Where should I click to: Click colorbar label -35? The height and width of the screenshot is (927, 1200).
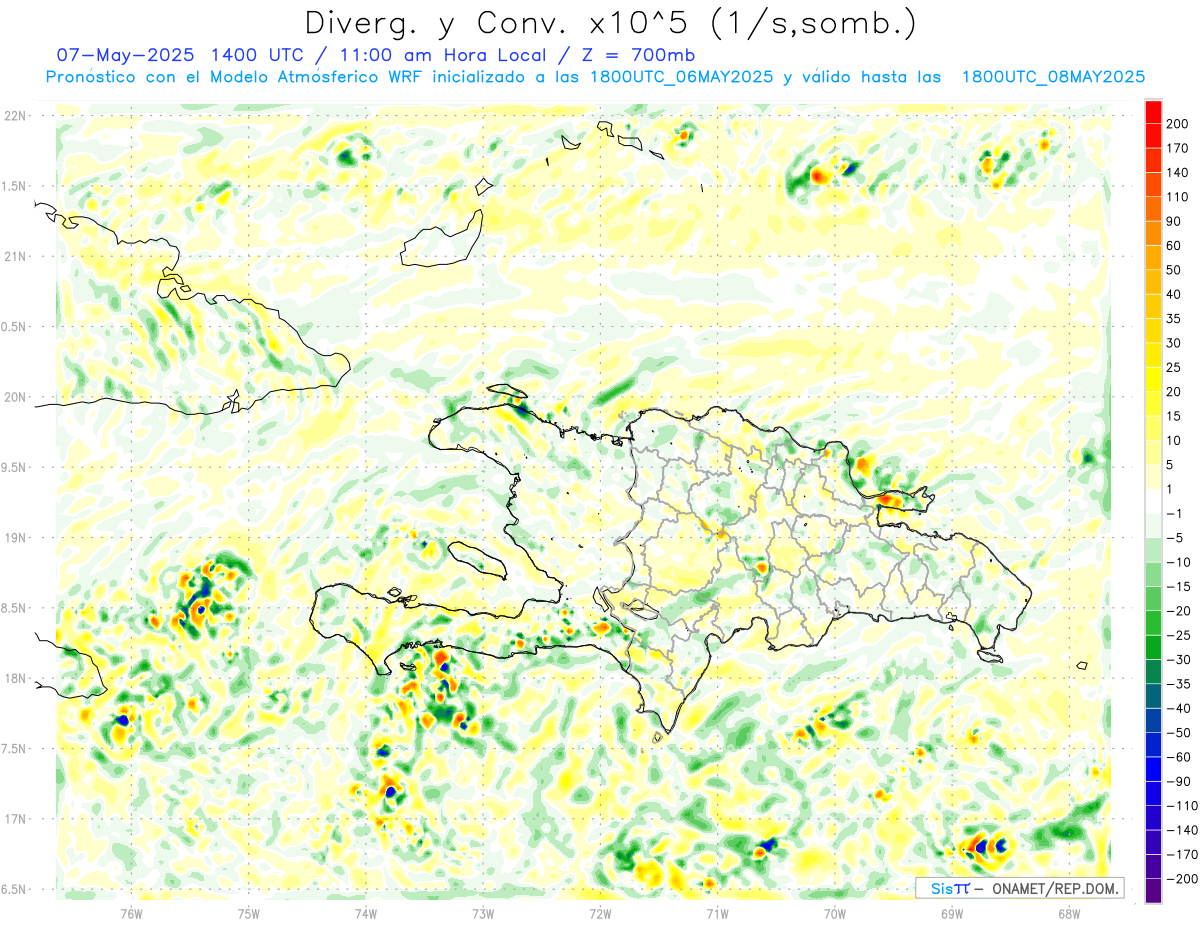[1178, 684]
